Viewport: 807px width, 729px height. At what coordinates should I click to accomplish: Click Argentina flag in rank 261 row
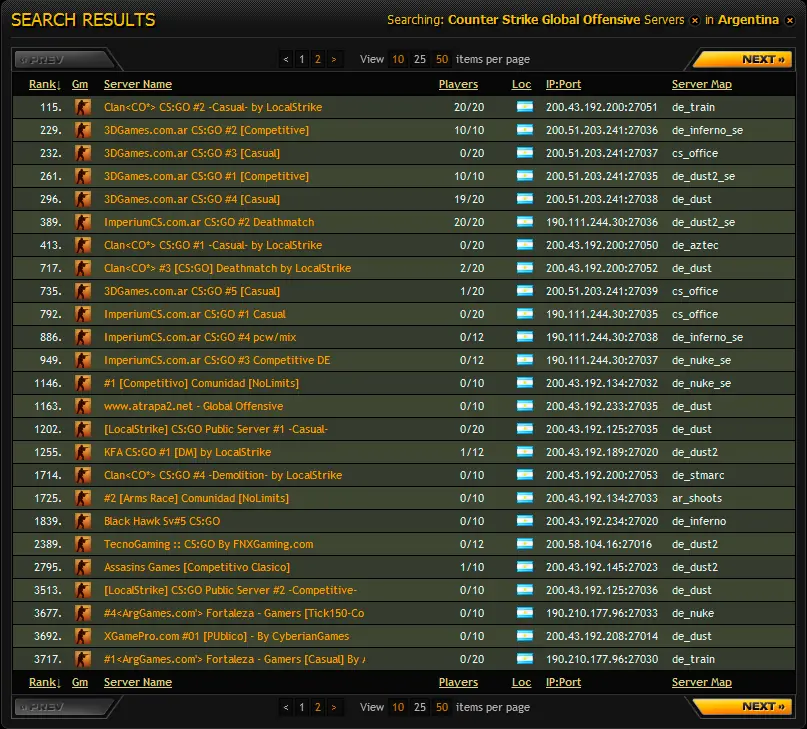click(524, 176)
